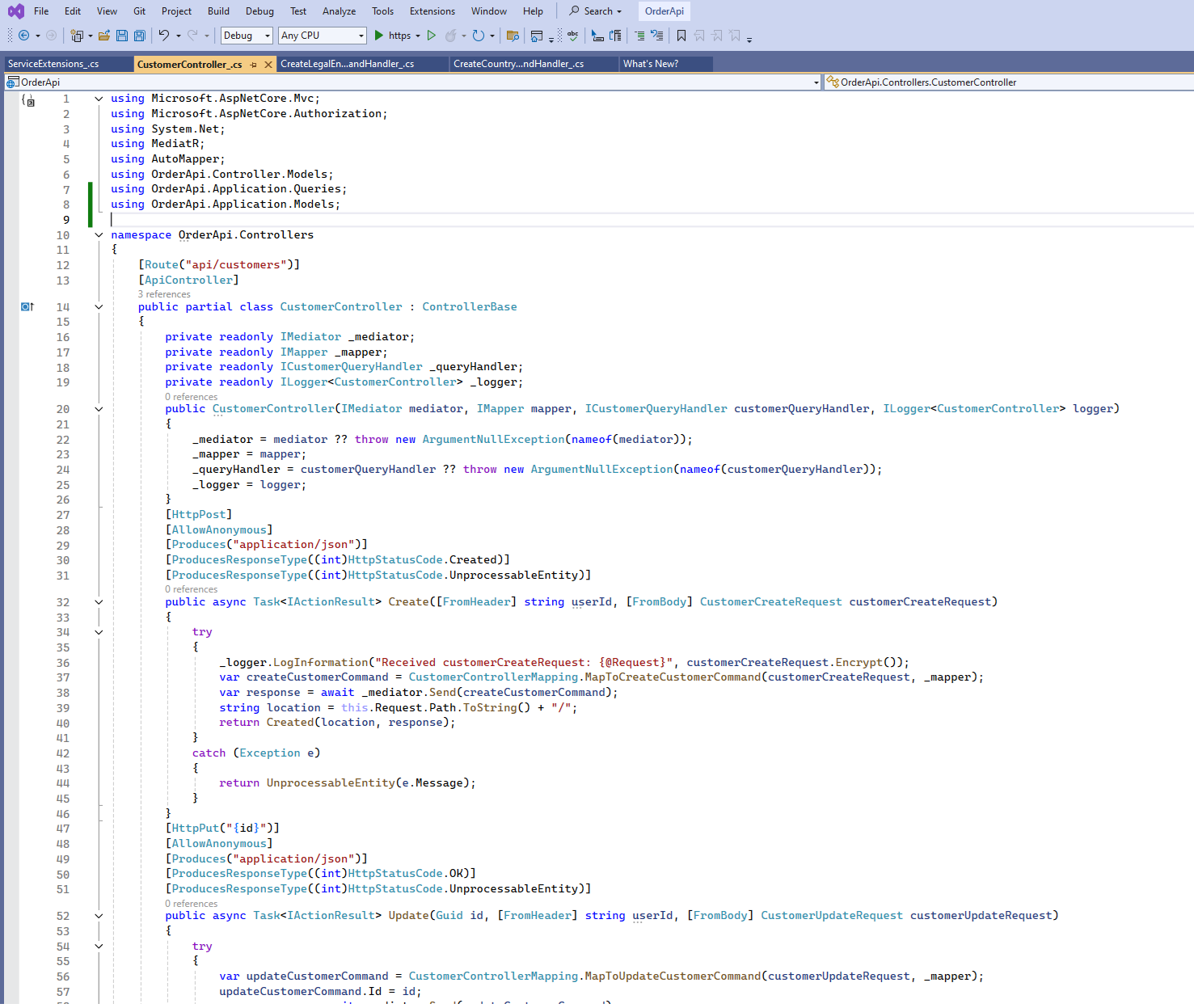Comment out the selected lines icon

(x=639, y=36)
